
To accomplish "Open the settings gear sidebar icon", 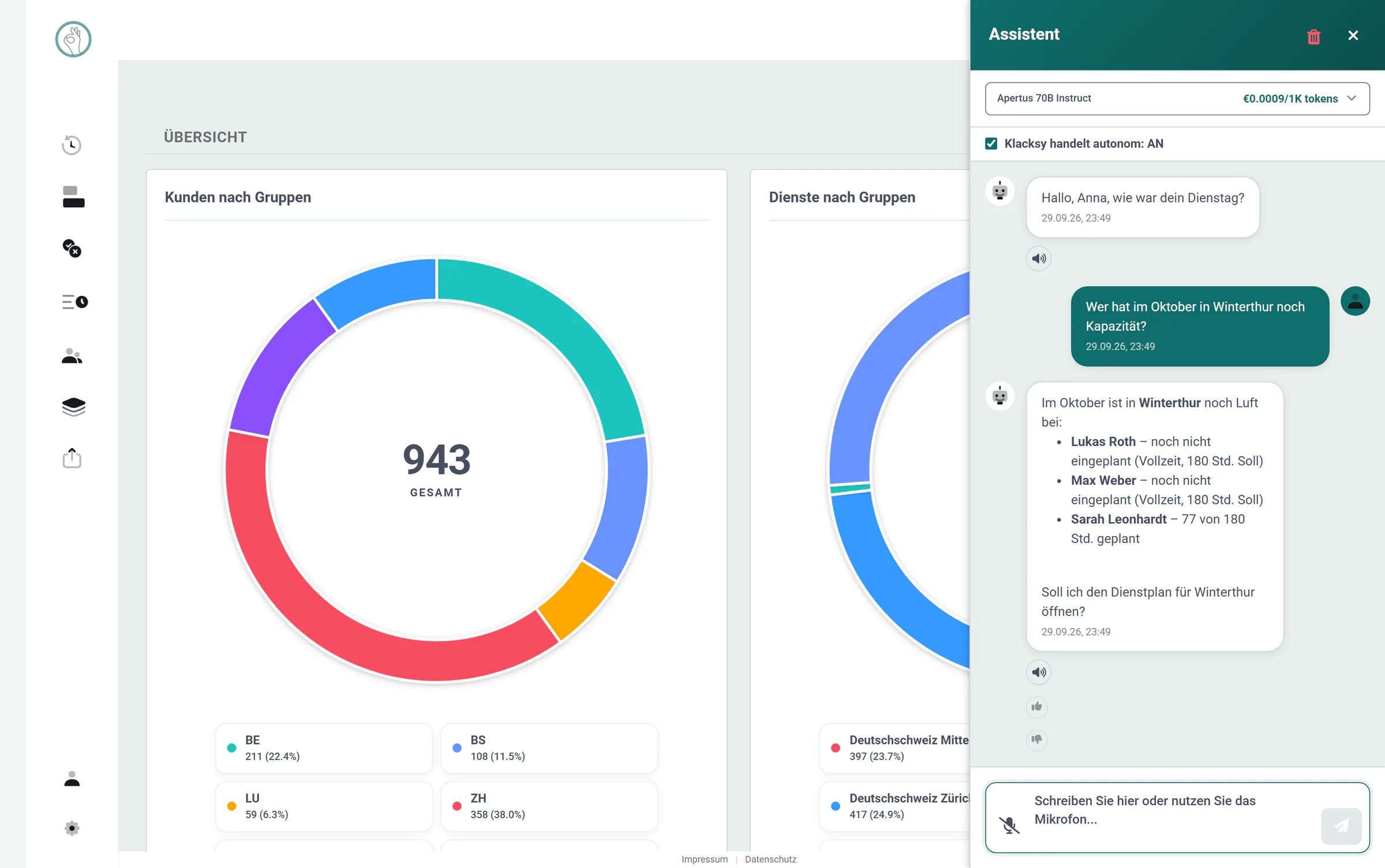I will pyautogui.click(x=72, y=828).
